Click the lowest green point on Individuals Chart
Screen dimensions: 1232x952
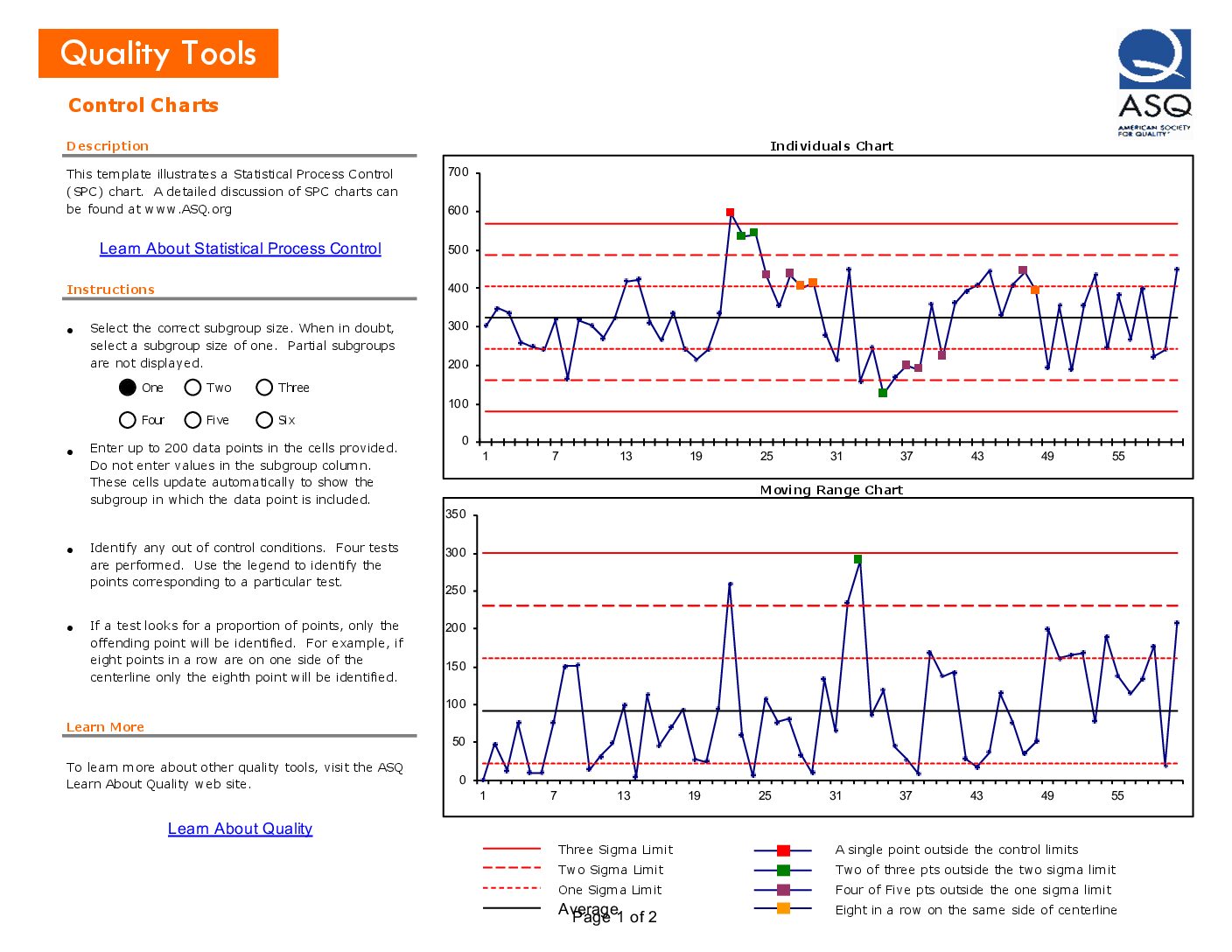pyautogui.click(x=883, y=393)
